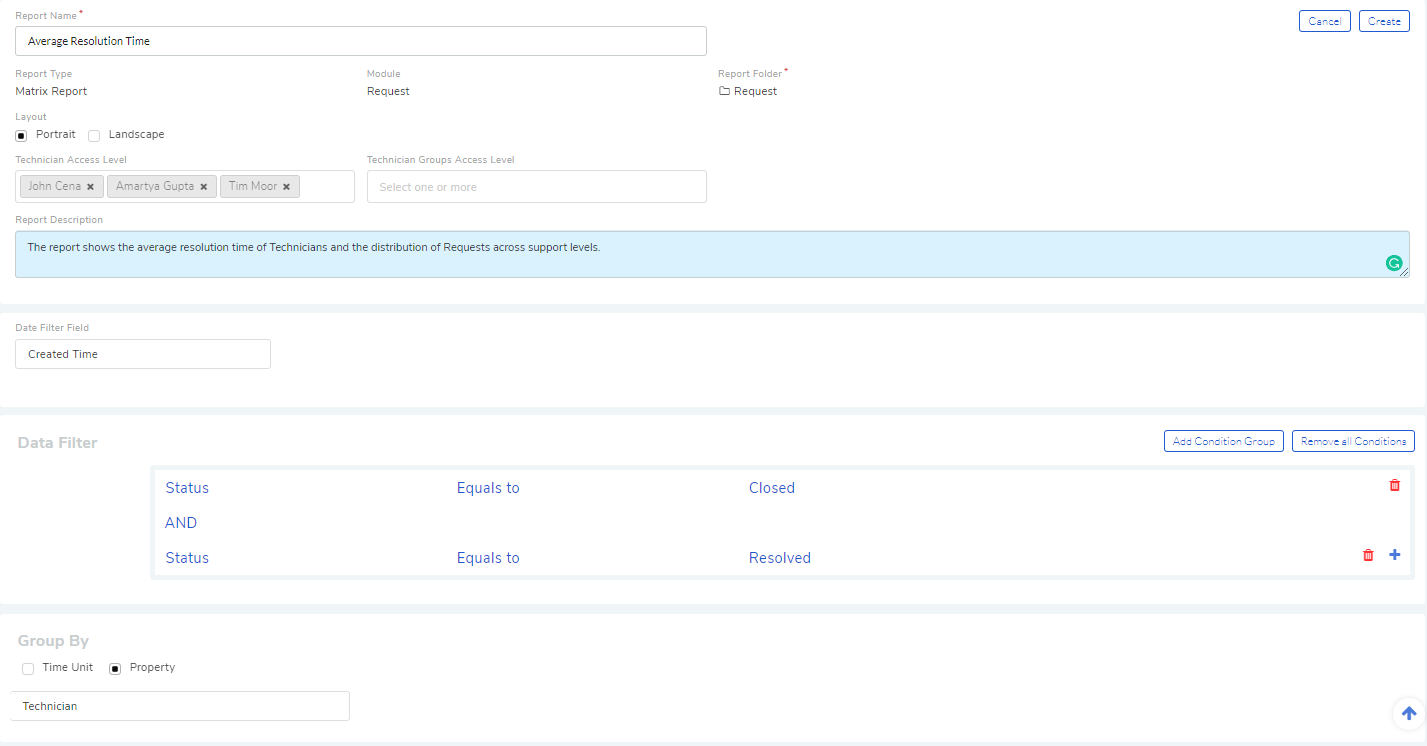Change first condition's Status field

(187, 488)
